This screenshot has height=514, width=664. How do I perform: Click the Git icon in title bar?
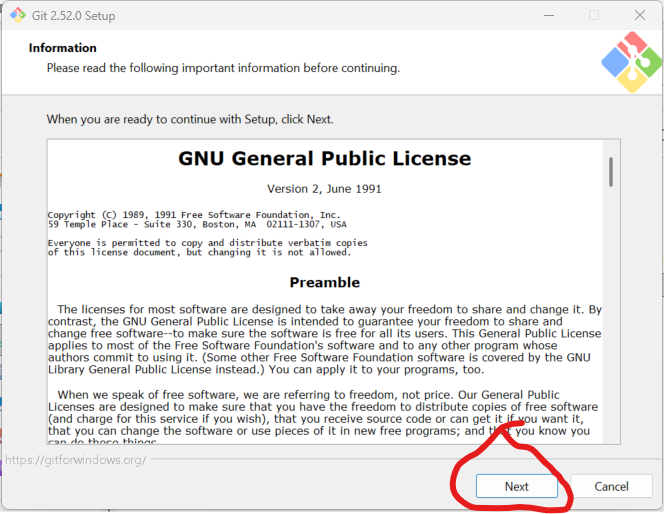point(18,15)
